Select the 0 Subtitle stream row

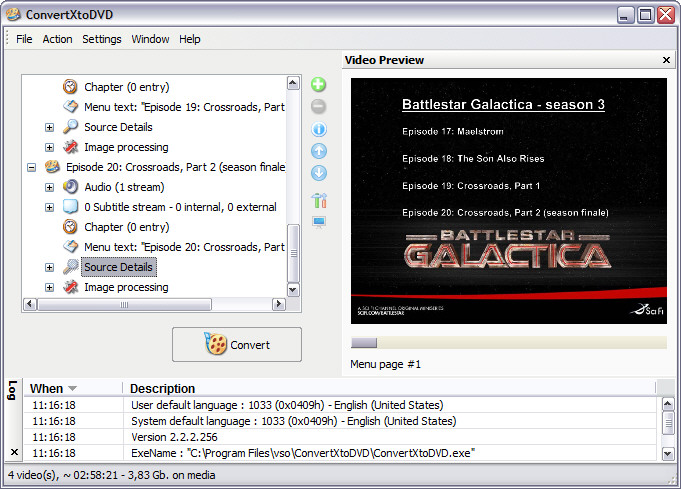(180, 207)
